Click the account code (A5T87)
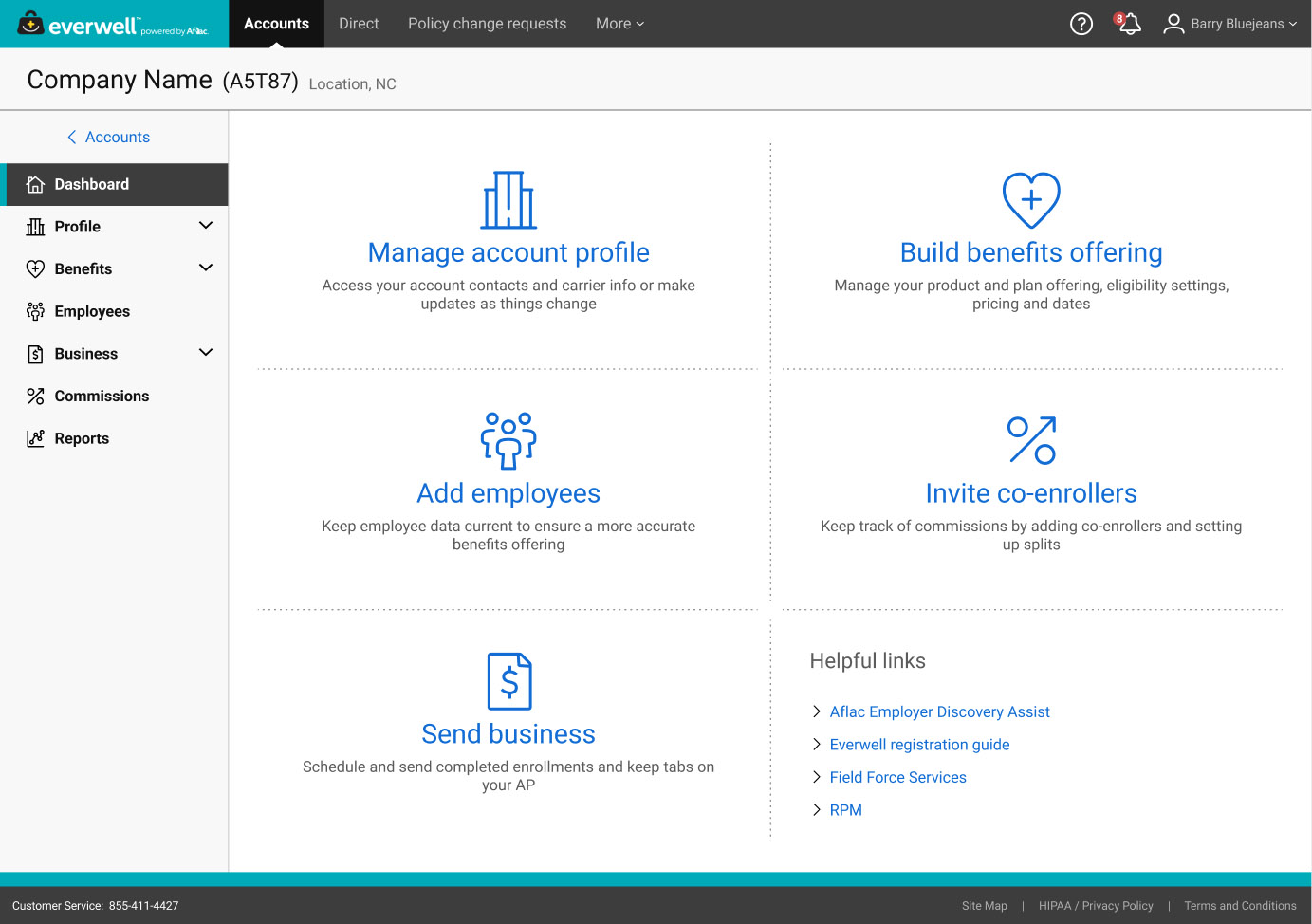Screen dimensions: 1312x924 click(x=260, y=82)
